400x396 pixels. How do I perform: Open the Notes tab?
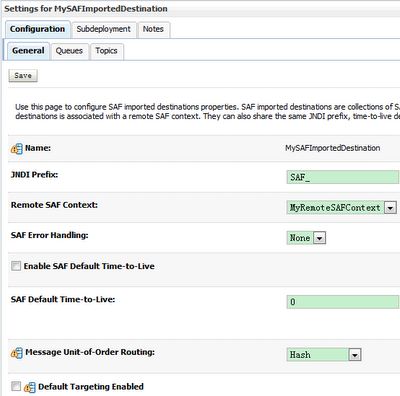tap(153, 29)
